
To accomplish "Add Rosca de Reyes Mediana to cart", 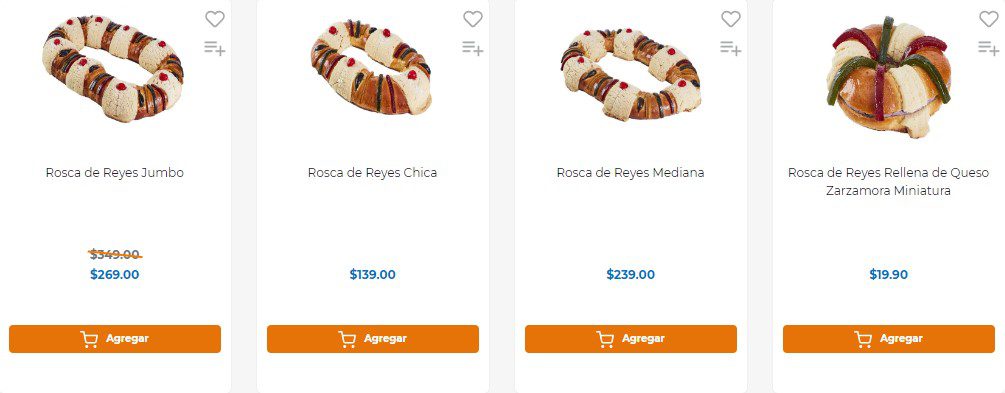I will 631,339.
